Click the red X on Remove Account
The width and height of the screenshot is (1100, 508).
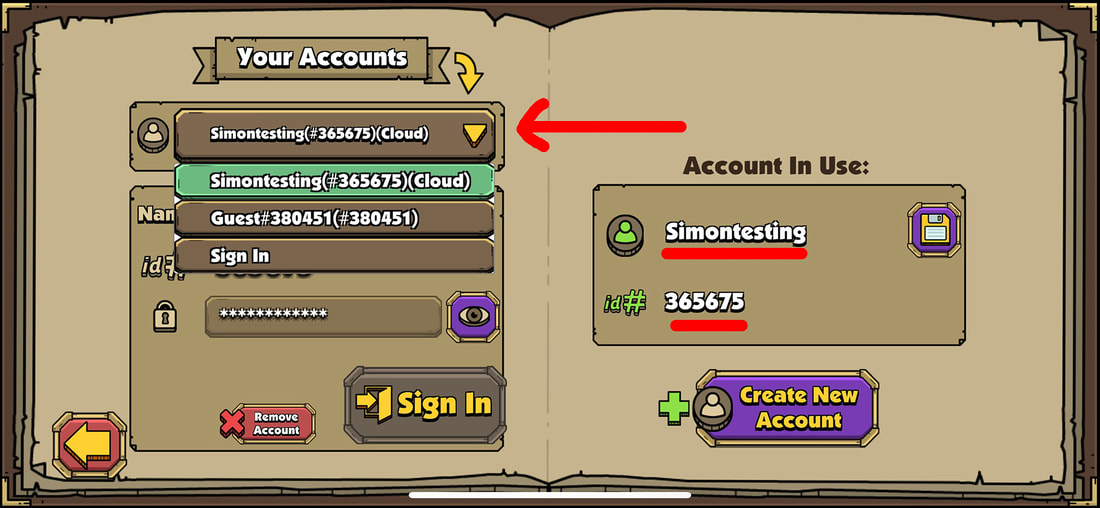coord(232,423)
